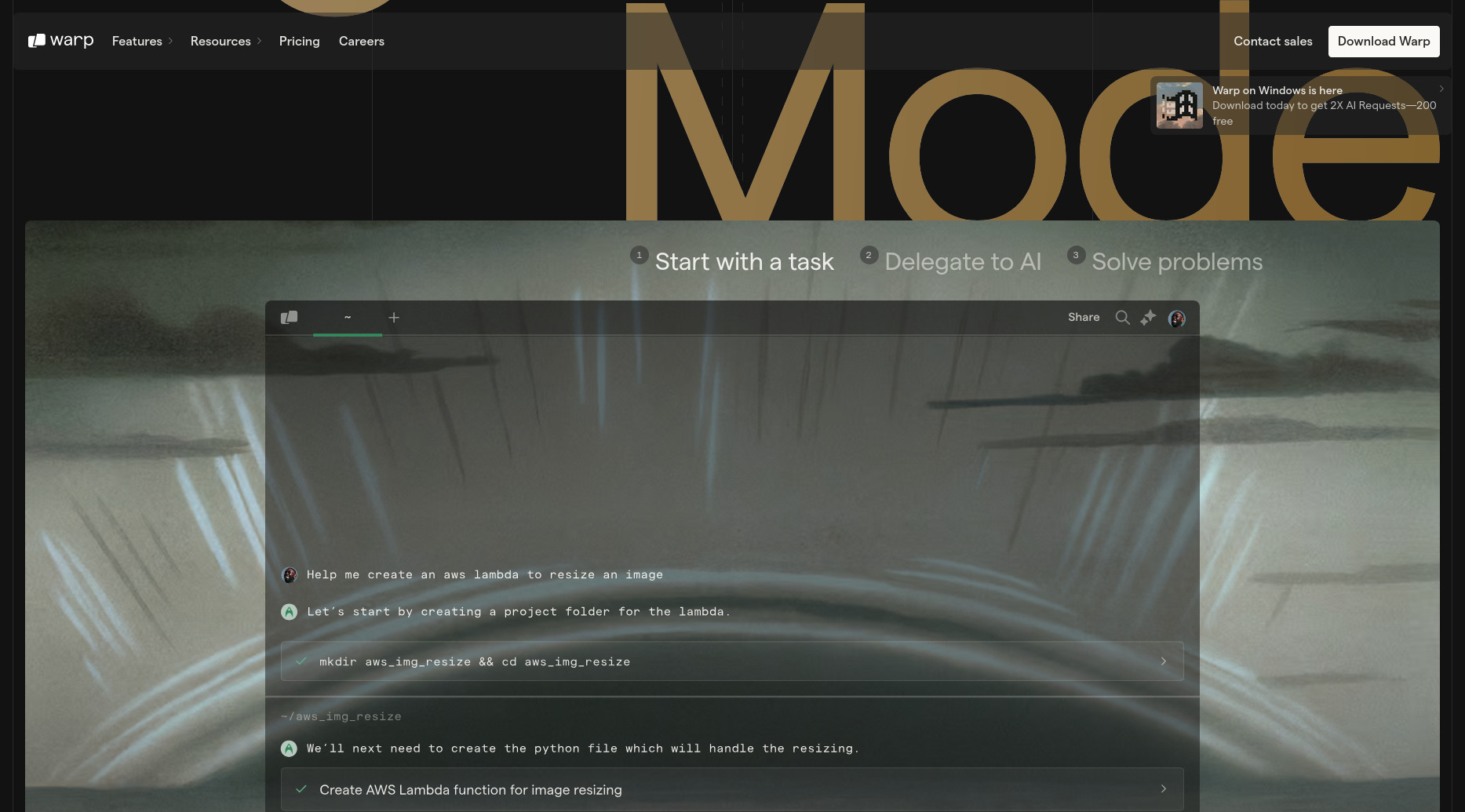Open the Pricing page
This screenshot has height=812, width=1465.
coord(299,41)
